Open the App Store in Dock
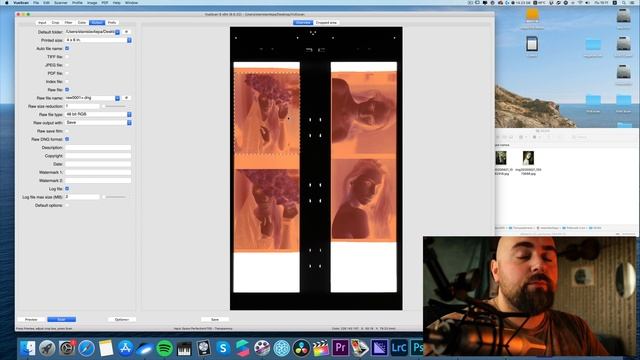 coord(125,348)
